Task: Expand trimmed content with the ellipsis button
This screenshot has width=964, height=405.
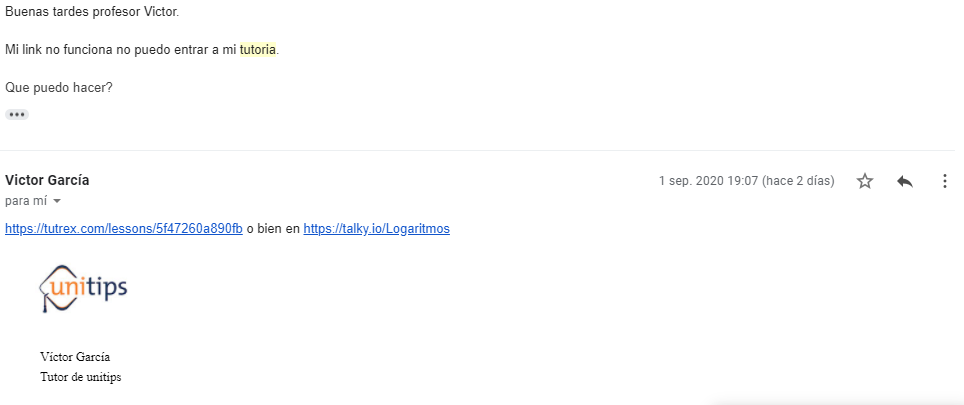Action: click(x=17, y=114)
